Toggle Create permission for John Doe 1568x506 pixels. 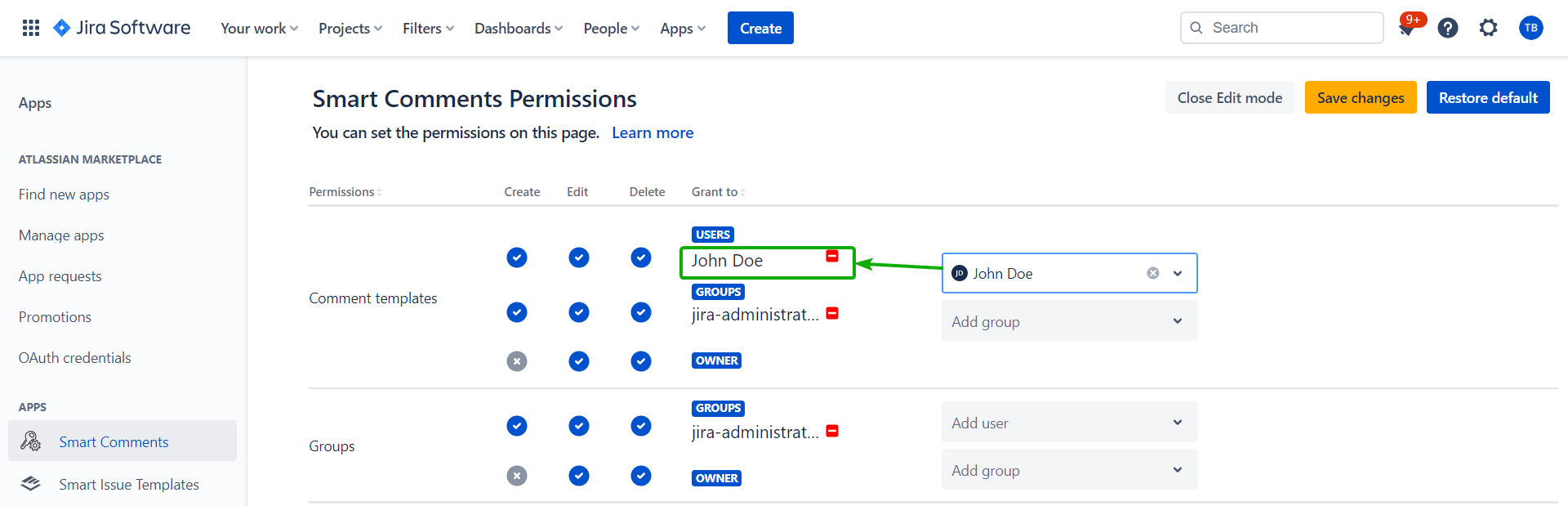[517, 257]
